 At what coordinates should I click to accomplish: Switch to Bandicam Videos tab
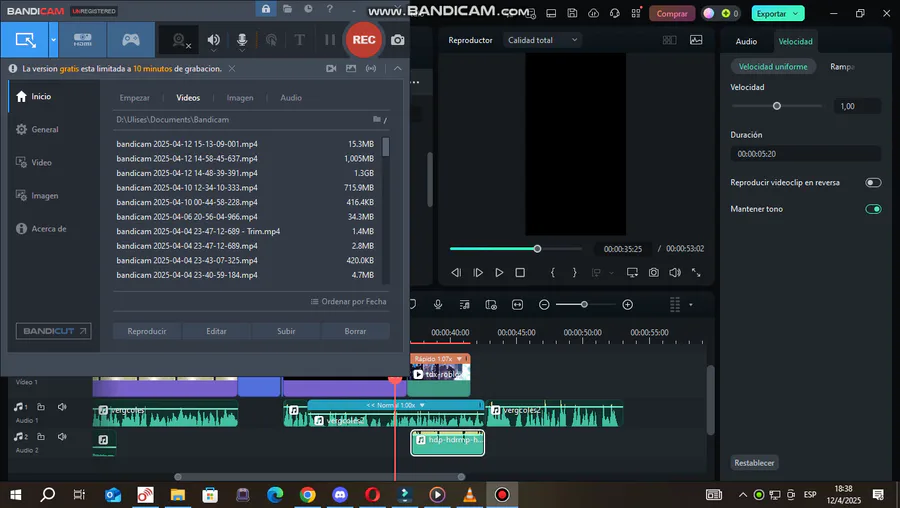coord(188,98)
